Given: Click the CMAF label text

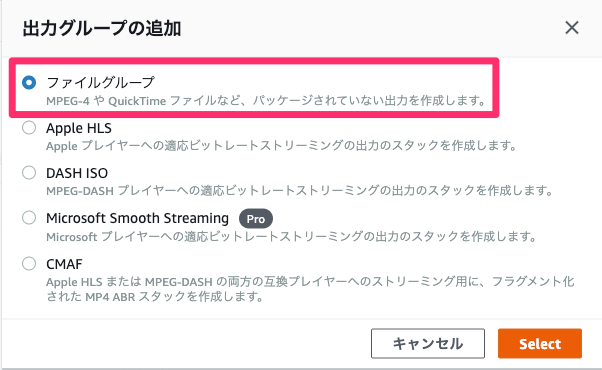Looking at the screenshot, I should 64,264.
